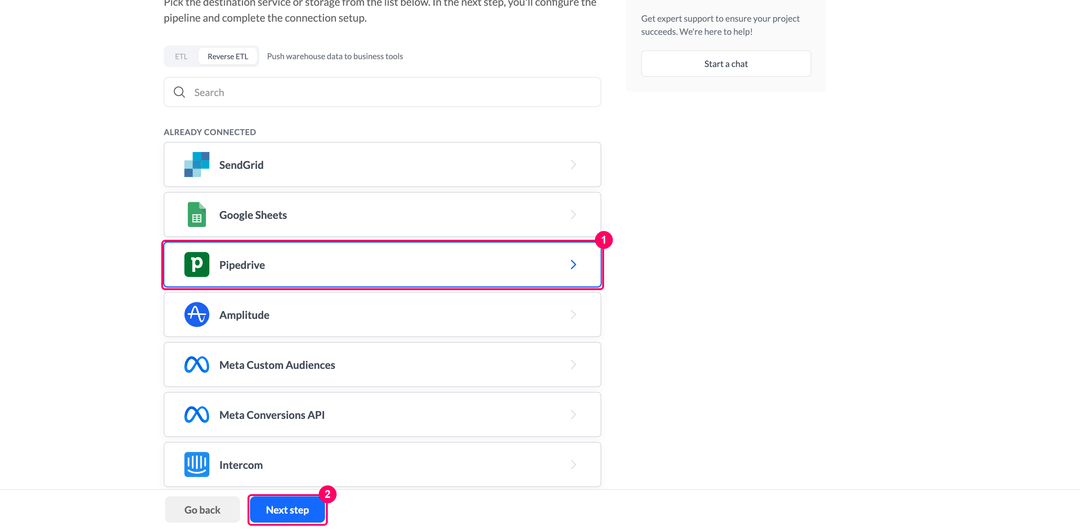This screenshot has width=1080, height=529.
Task: Open Meta Conversions API row chevron
Action: click(573, 415)
